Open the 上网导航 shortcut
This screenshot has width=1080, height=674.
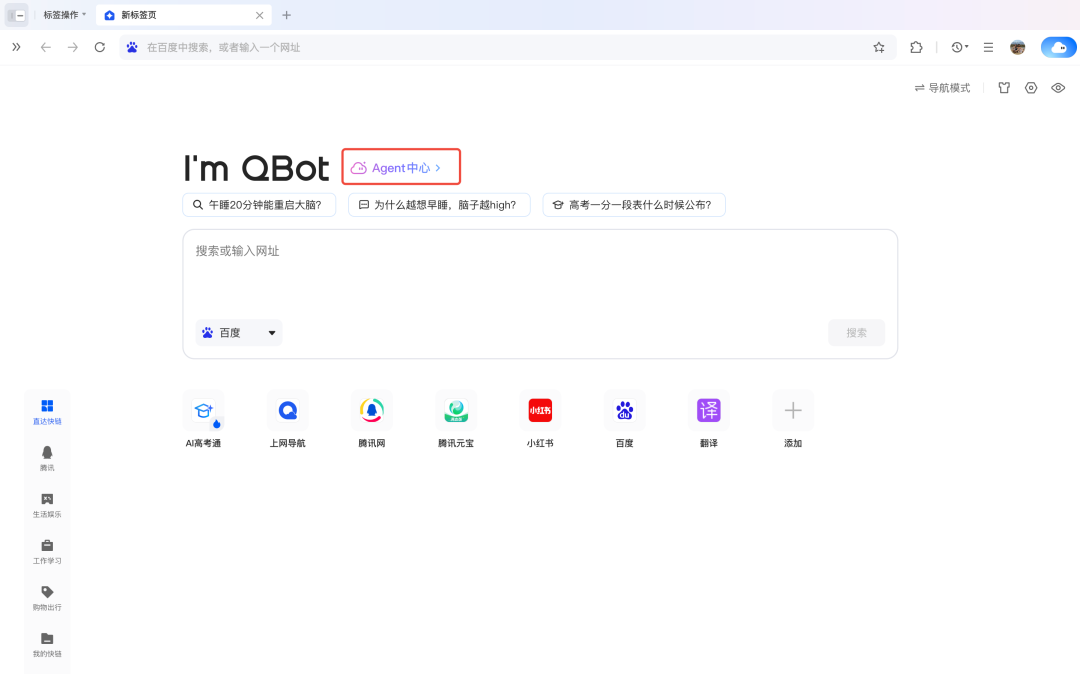pos(287,417)
